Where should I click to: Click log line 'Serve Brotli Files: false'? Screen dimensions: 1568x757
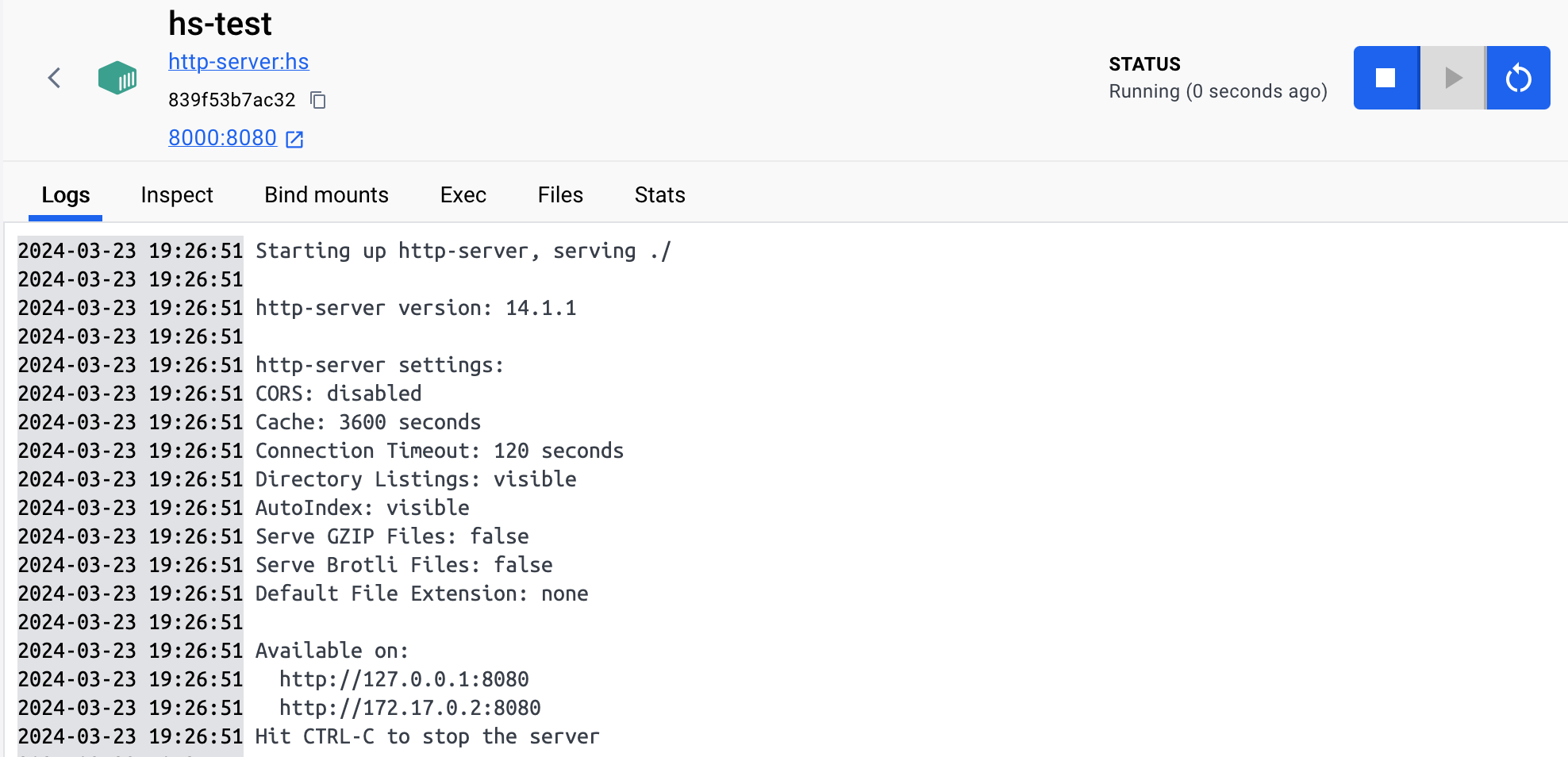404,566
